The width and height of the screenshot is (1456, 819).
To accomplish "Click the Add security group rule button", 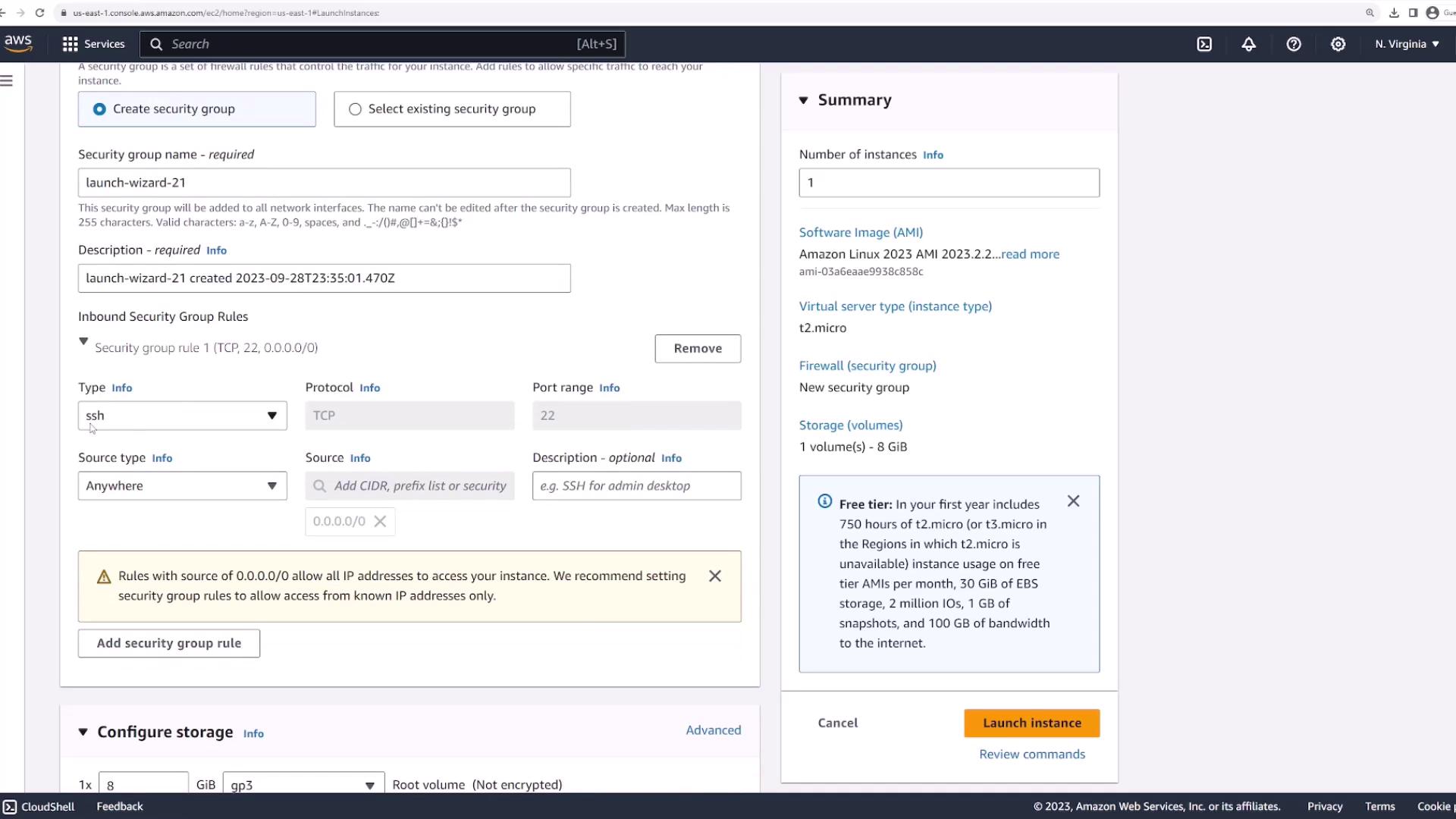I will tap(168, 643).
